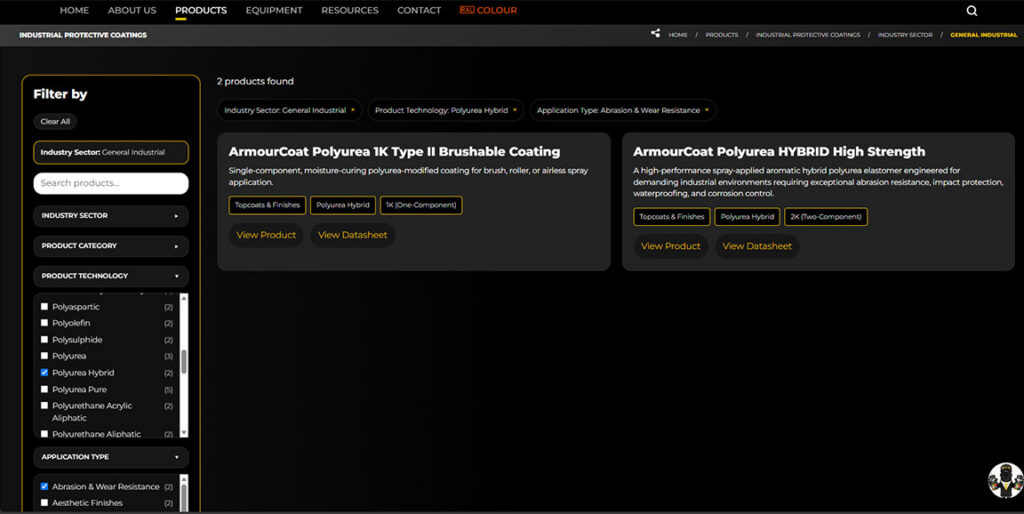This screenshot has width=1024, height=514.
Task: Expand the Product Category filter section
Action: click(x=111, y=246)
